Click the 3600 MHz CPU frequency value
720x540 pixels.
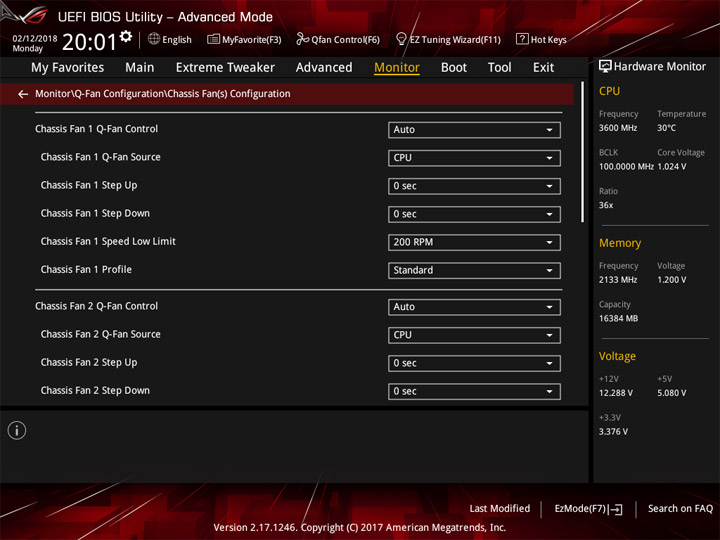click(x=618, y=128)
